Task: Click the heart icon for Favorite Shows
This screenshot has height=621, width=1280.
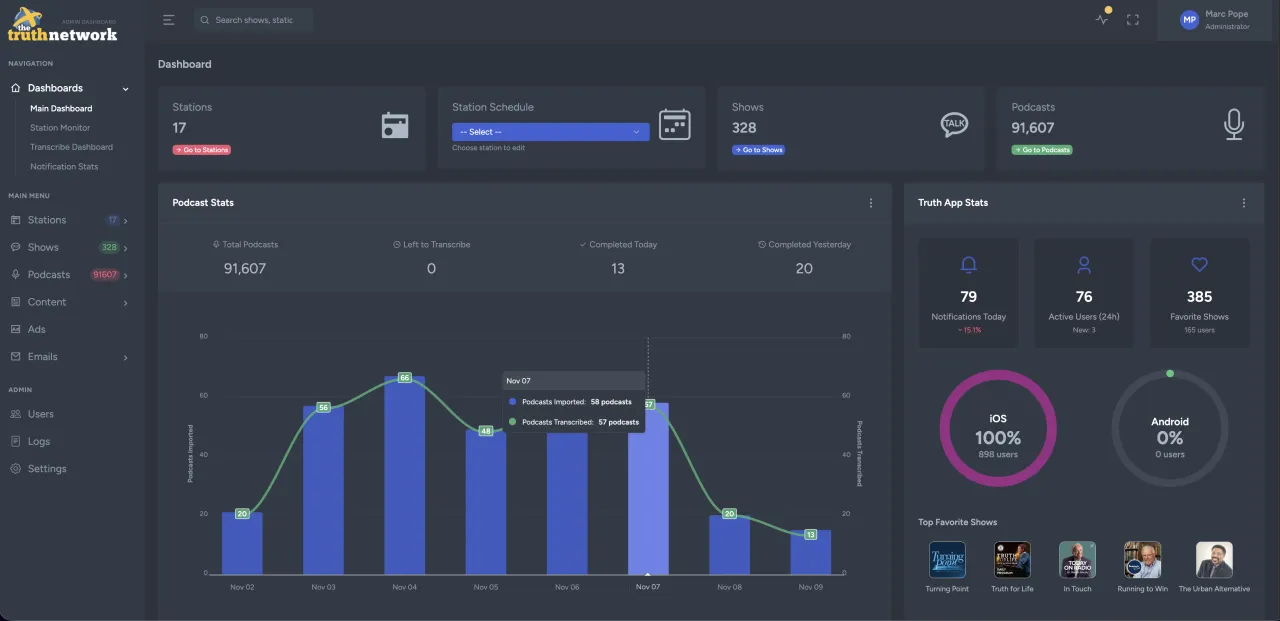Action: click(1199, 265)
